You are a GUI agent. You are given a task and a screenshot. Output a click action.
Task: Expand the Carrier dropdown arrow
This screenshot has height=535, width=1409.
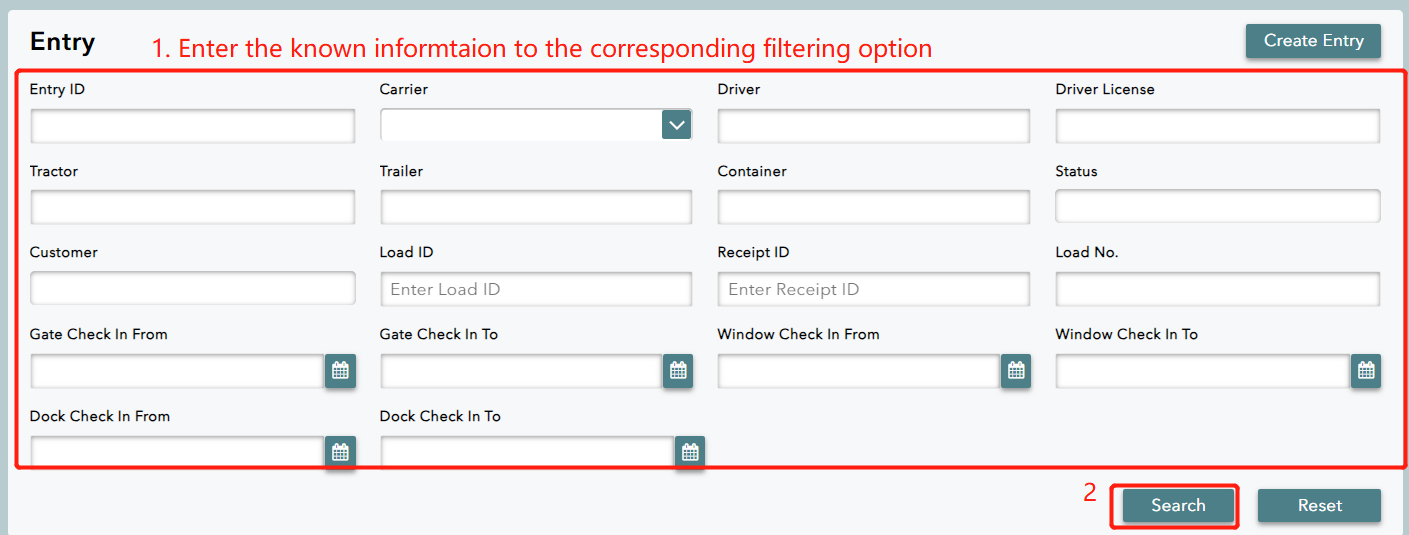677,125
